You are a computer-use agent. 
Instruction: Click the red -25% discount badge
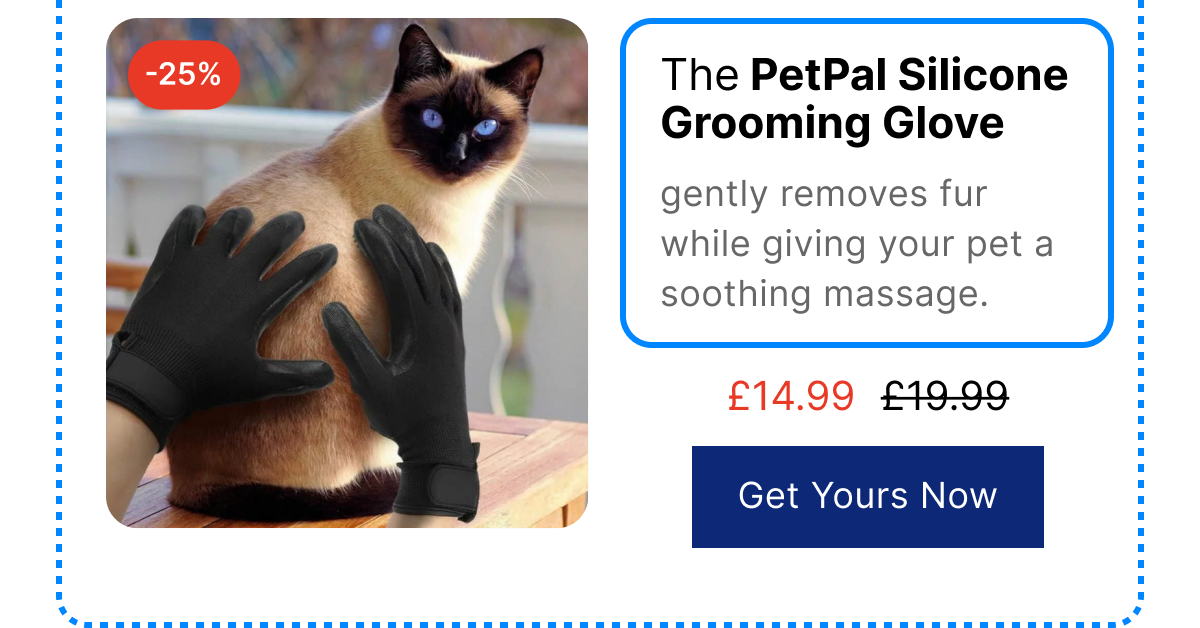coord(184,75)
